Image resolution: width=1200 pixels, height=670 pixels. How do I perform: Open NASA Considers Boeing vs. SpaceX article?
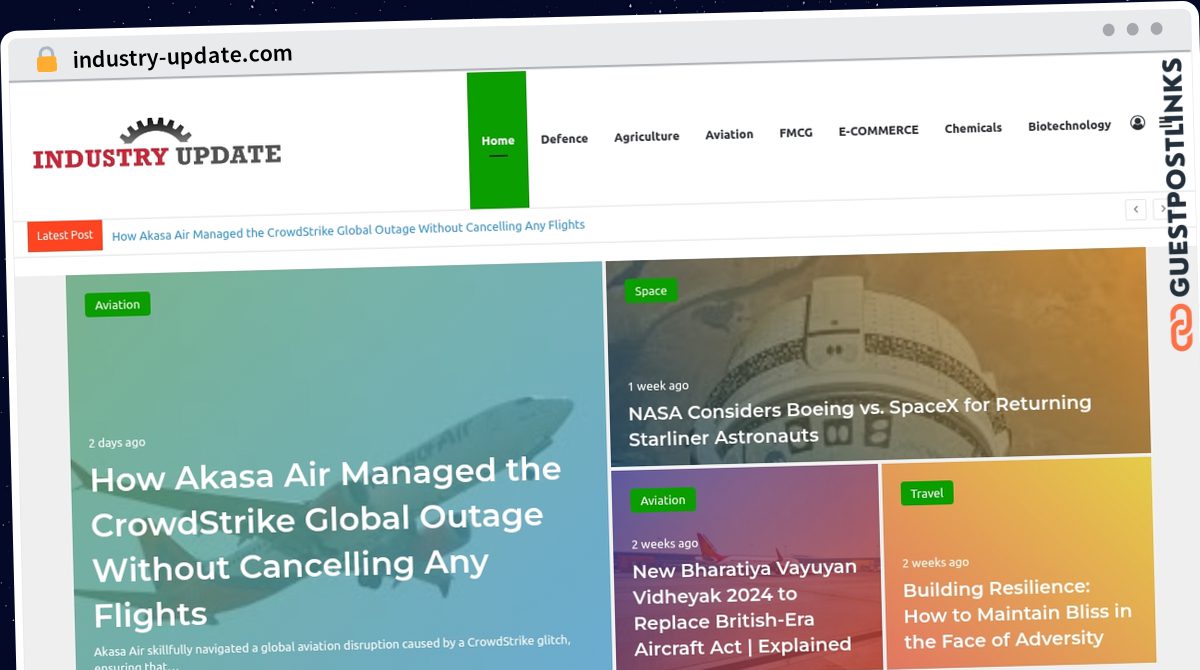pyautogui.click(x=860, y=420)
